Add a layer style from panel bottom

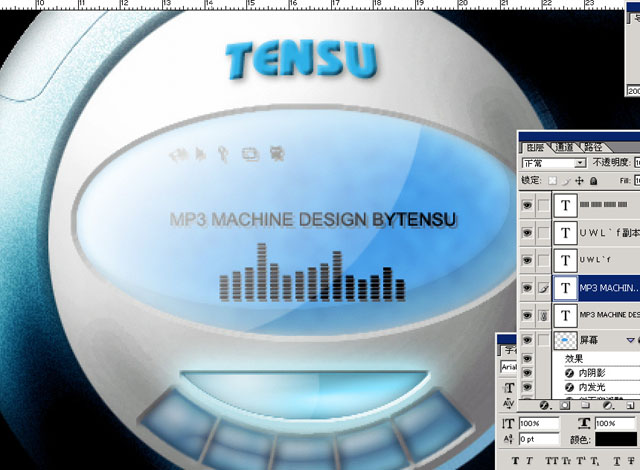click(x=545, y=405)
